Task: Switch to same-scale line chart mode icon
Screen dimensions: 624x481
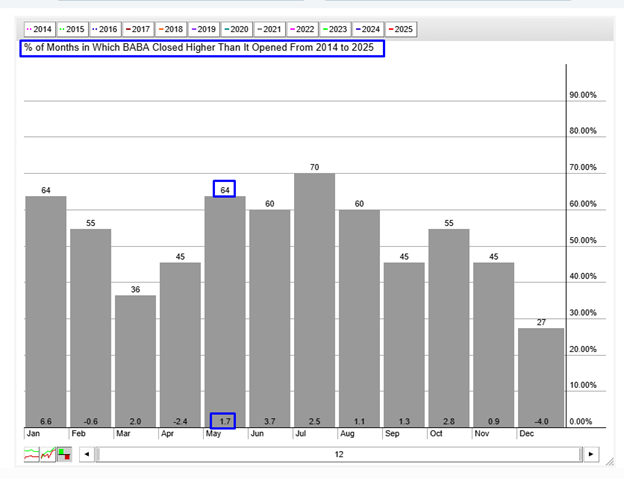Action: coord(48,454)
